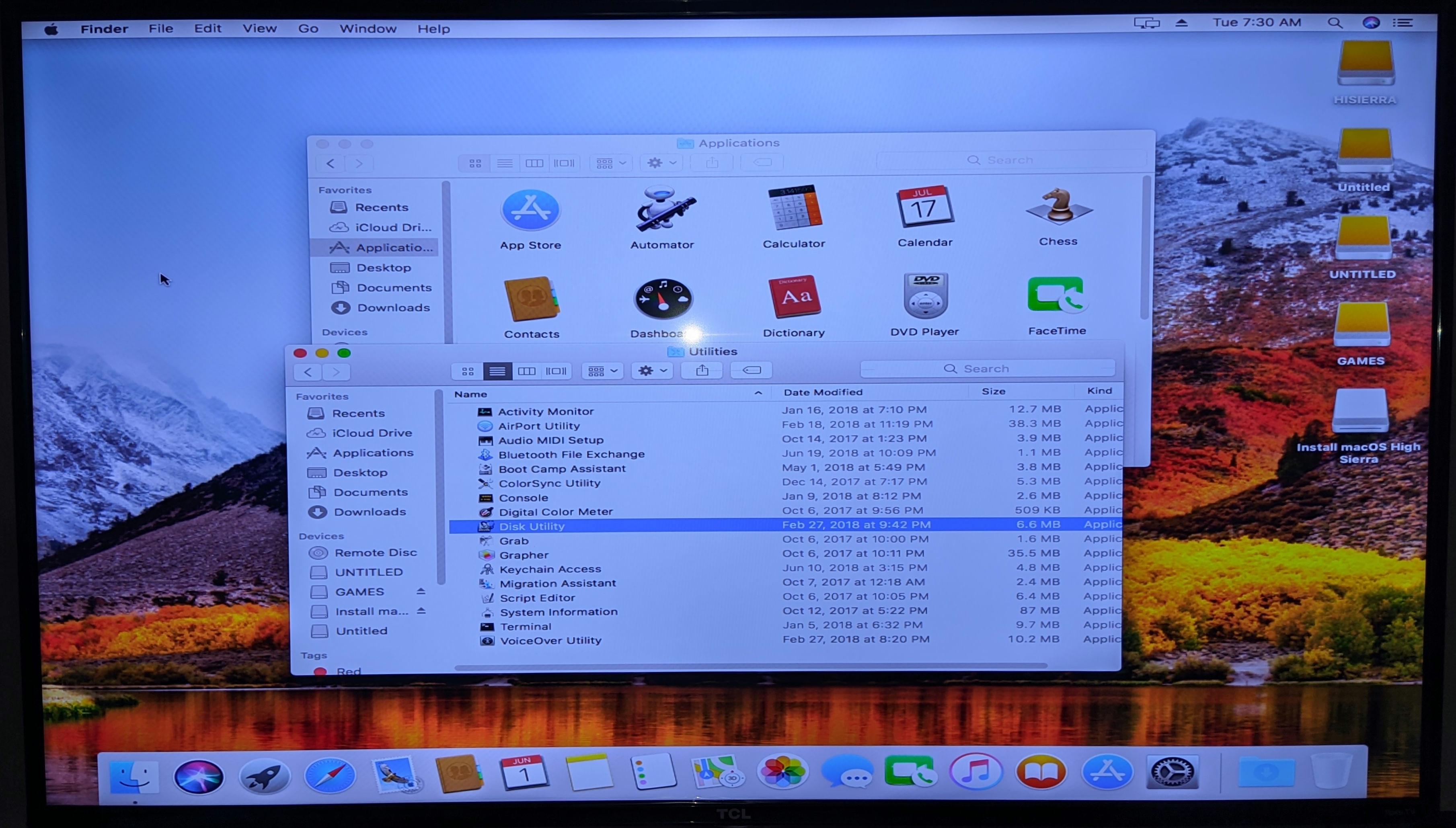Go to Downloads in the Utilities sidebar
The height and width of the screenshot is (828, 1456).
369,512
